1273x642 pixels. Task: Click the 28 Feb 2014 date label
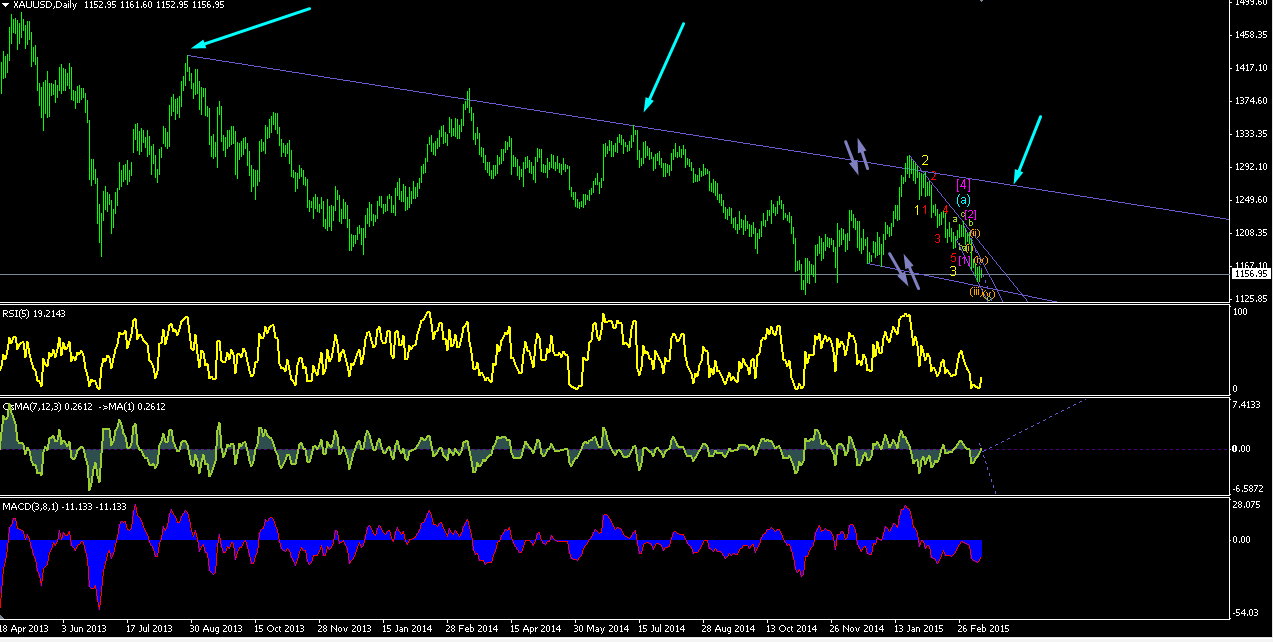(471, 629)
